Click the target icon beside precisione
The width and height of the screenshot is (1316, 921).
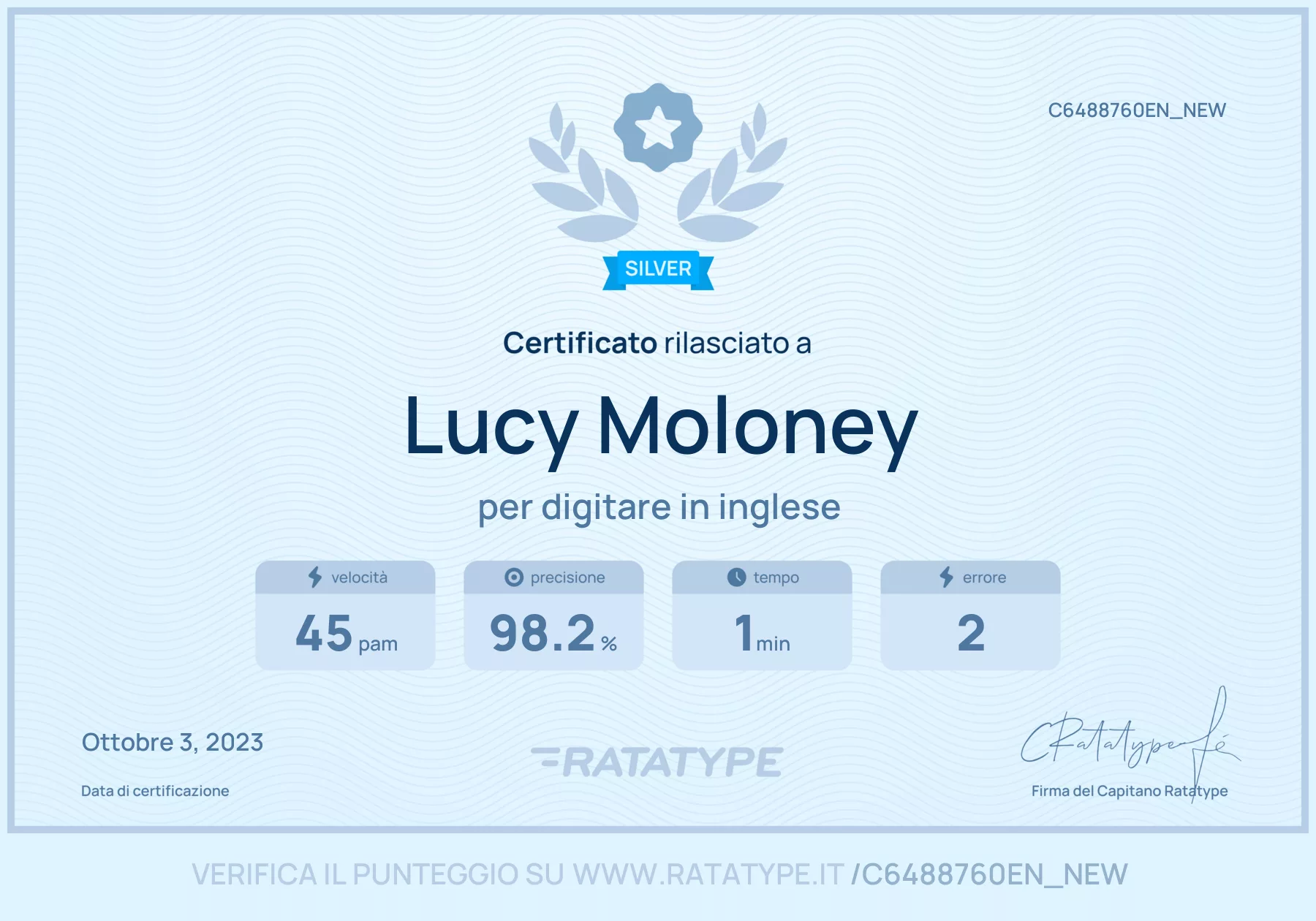(x=514, y=577)
